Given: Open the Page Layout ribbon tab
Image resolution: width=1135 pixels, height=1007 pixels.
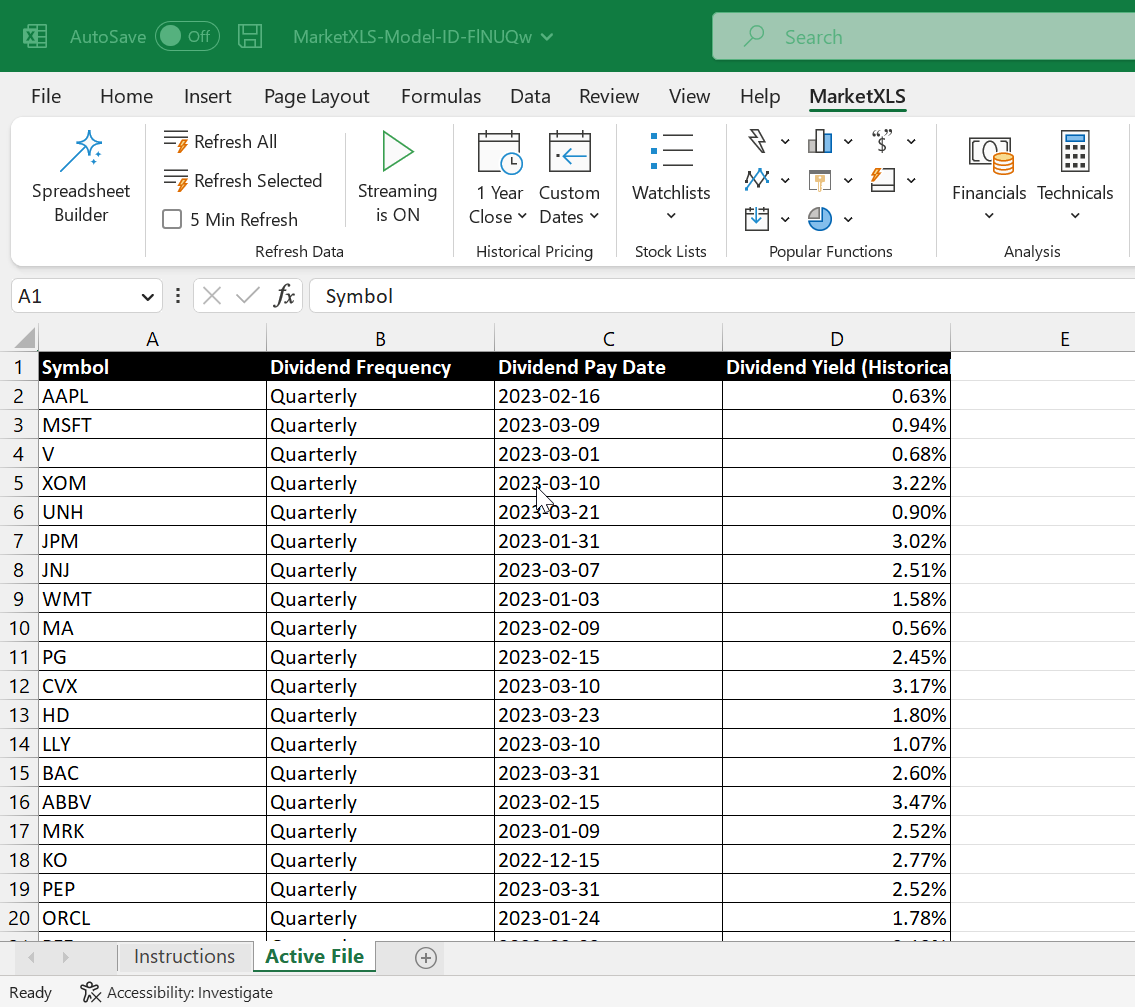Looking at the screenshot, I should tap(316, 96).
